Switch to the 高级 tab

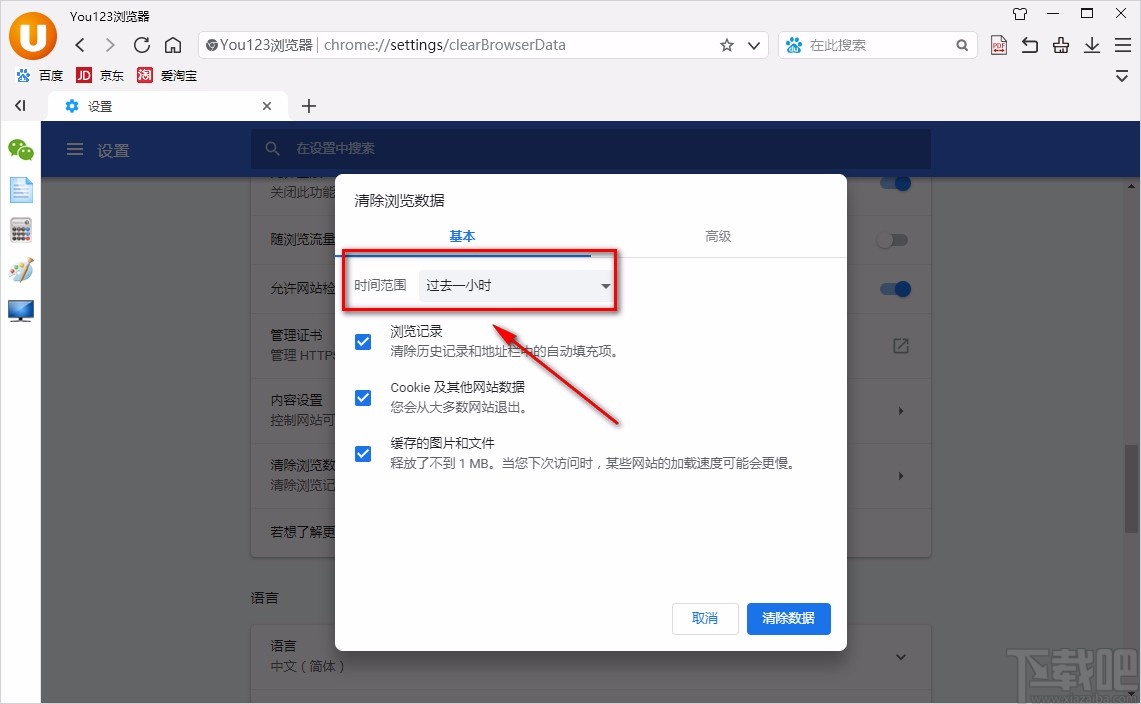click(718, 236)
